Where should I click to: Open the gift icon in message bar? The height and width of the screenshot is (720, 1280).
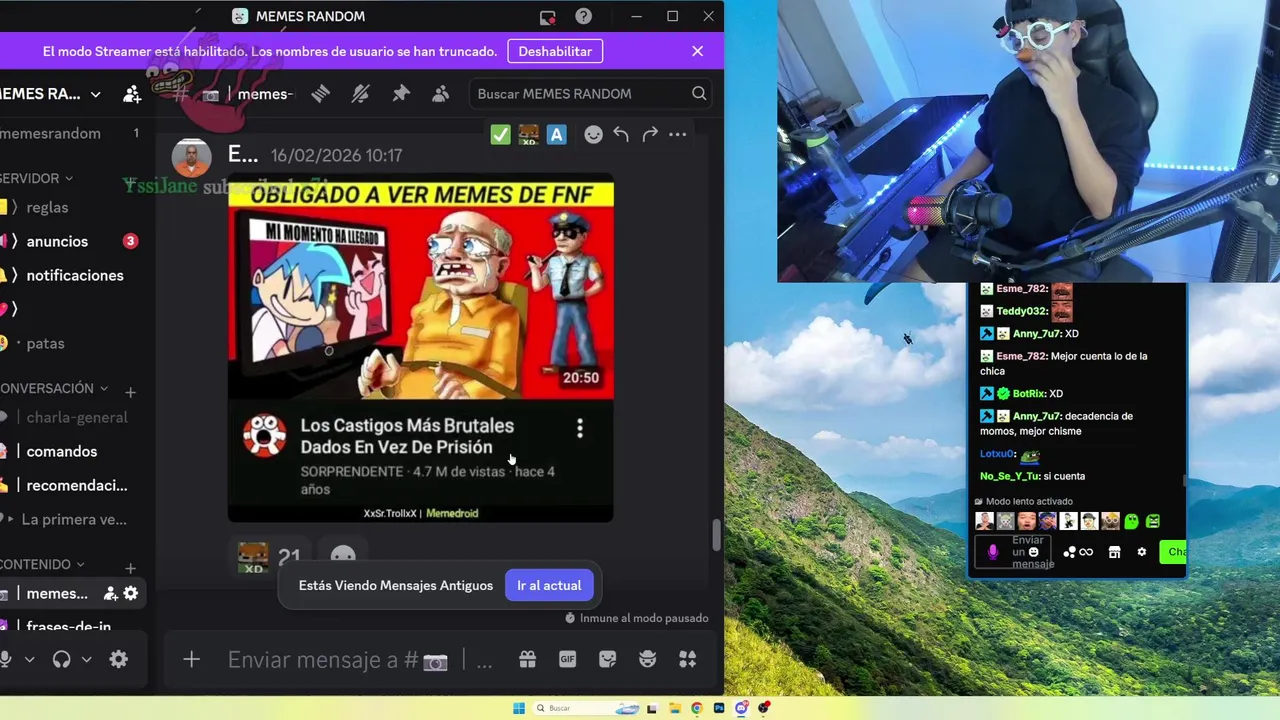click(x=527, y=659)
